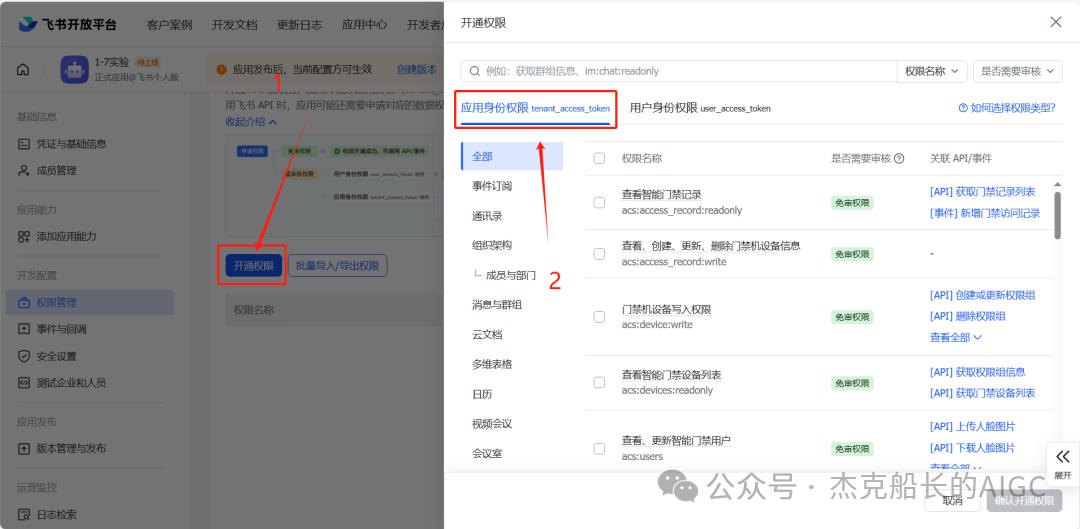Click the help icon beside 是否需要审核 column
This screenshot has height=529, width=1080.
point(899,158)
